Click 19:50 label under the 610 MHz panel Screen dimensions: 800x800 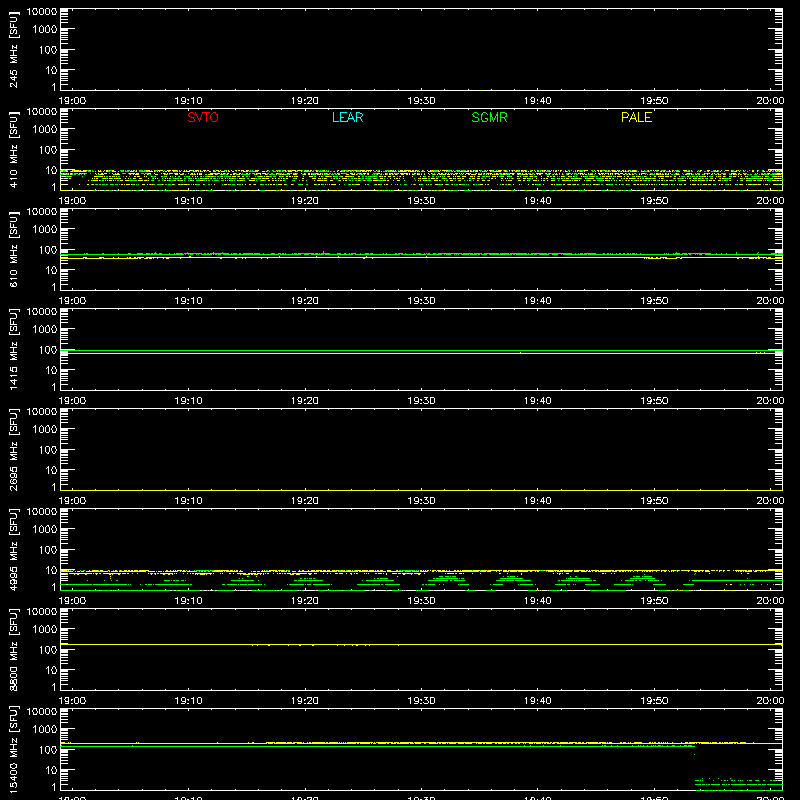click(654, 301)
